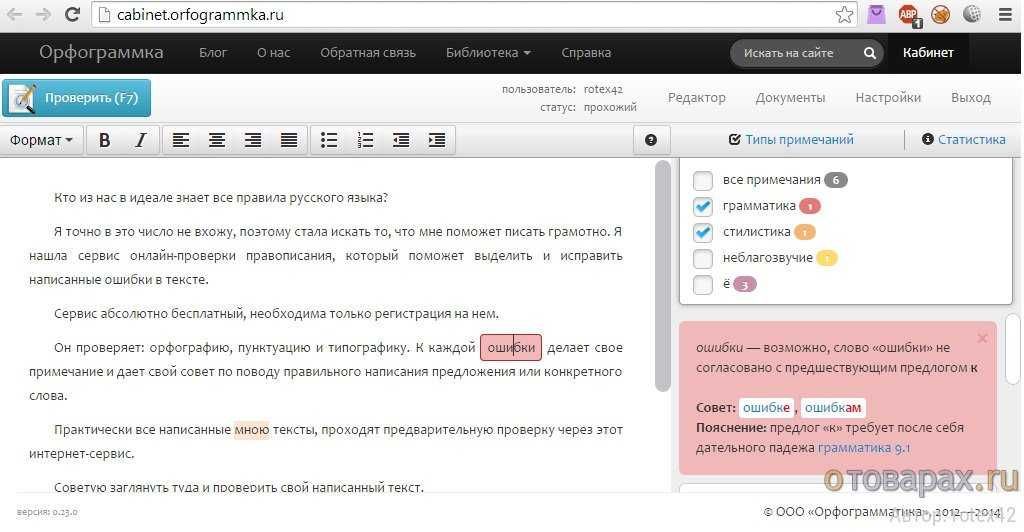
Task: Justify the text
Action: coord(289,140)
